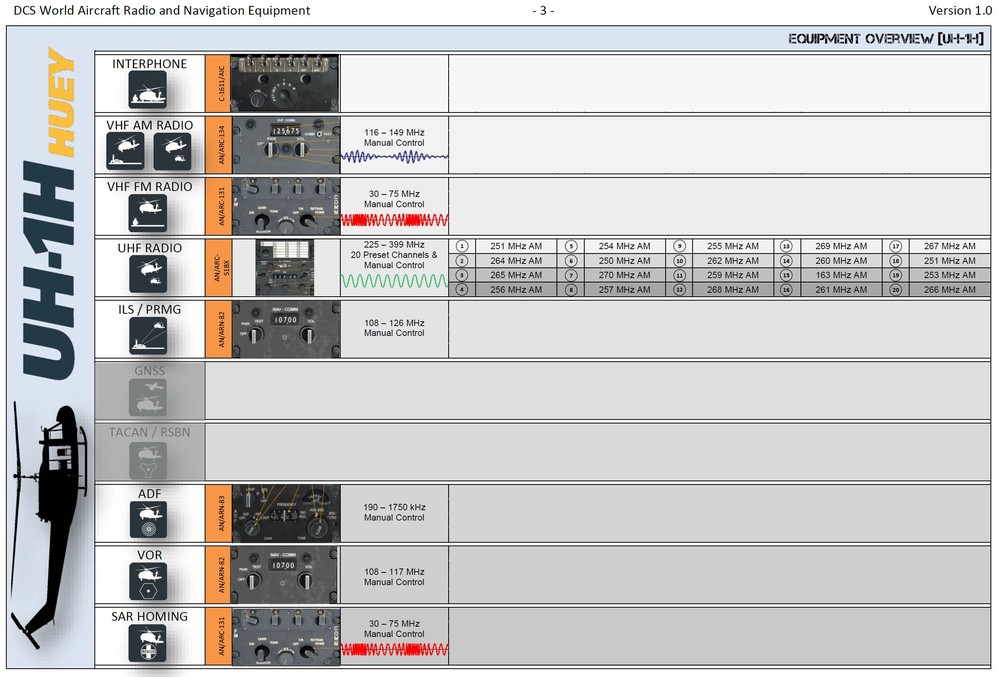1000x677 pixels.
Task: Click the '268 MHz AM' preset cell
Action: coord(733,289)
